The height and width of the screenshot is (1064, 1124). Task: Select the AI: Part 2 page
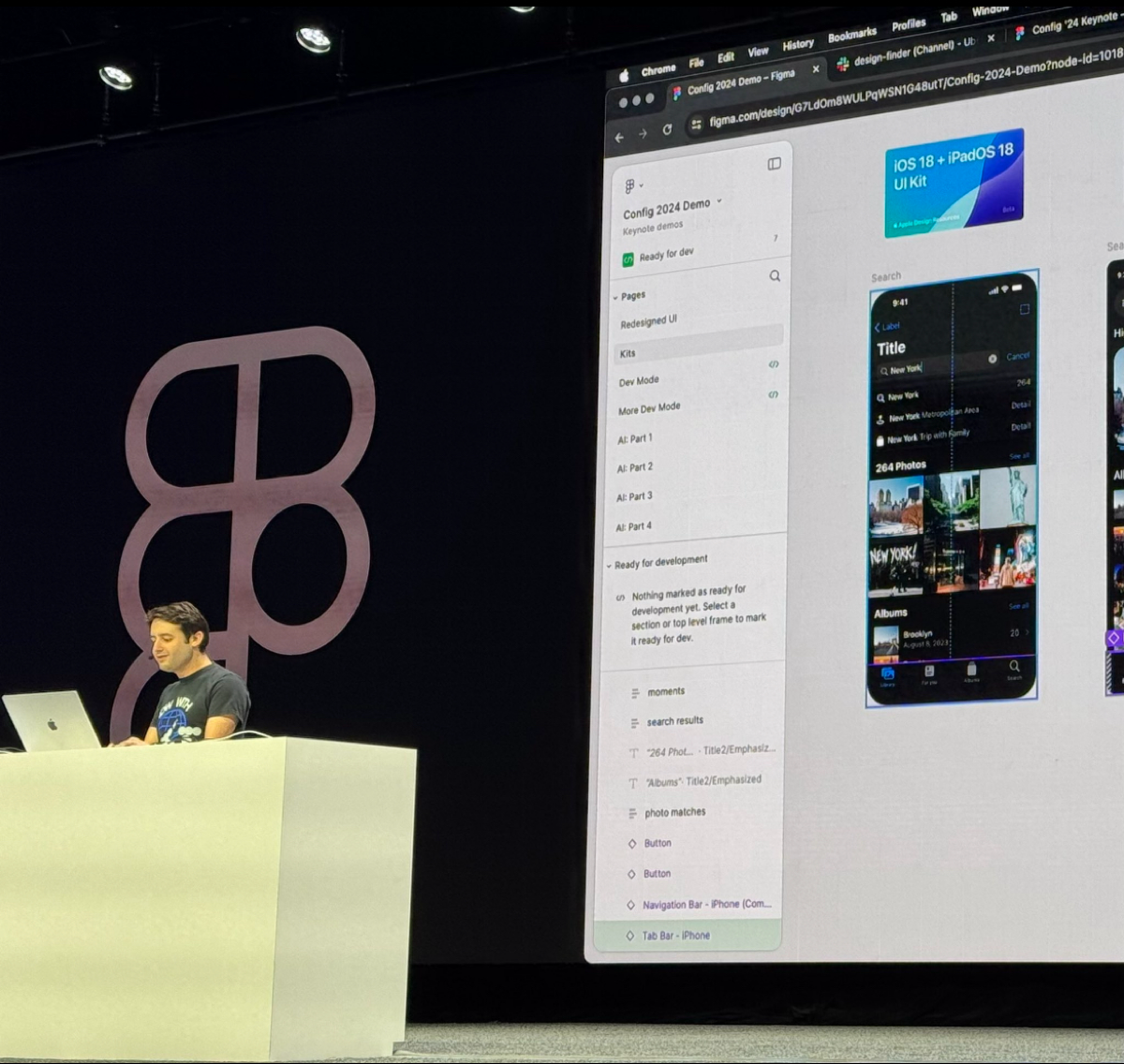click(635, 467)
